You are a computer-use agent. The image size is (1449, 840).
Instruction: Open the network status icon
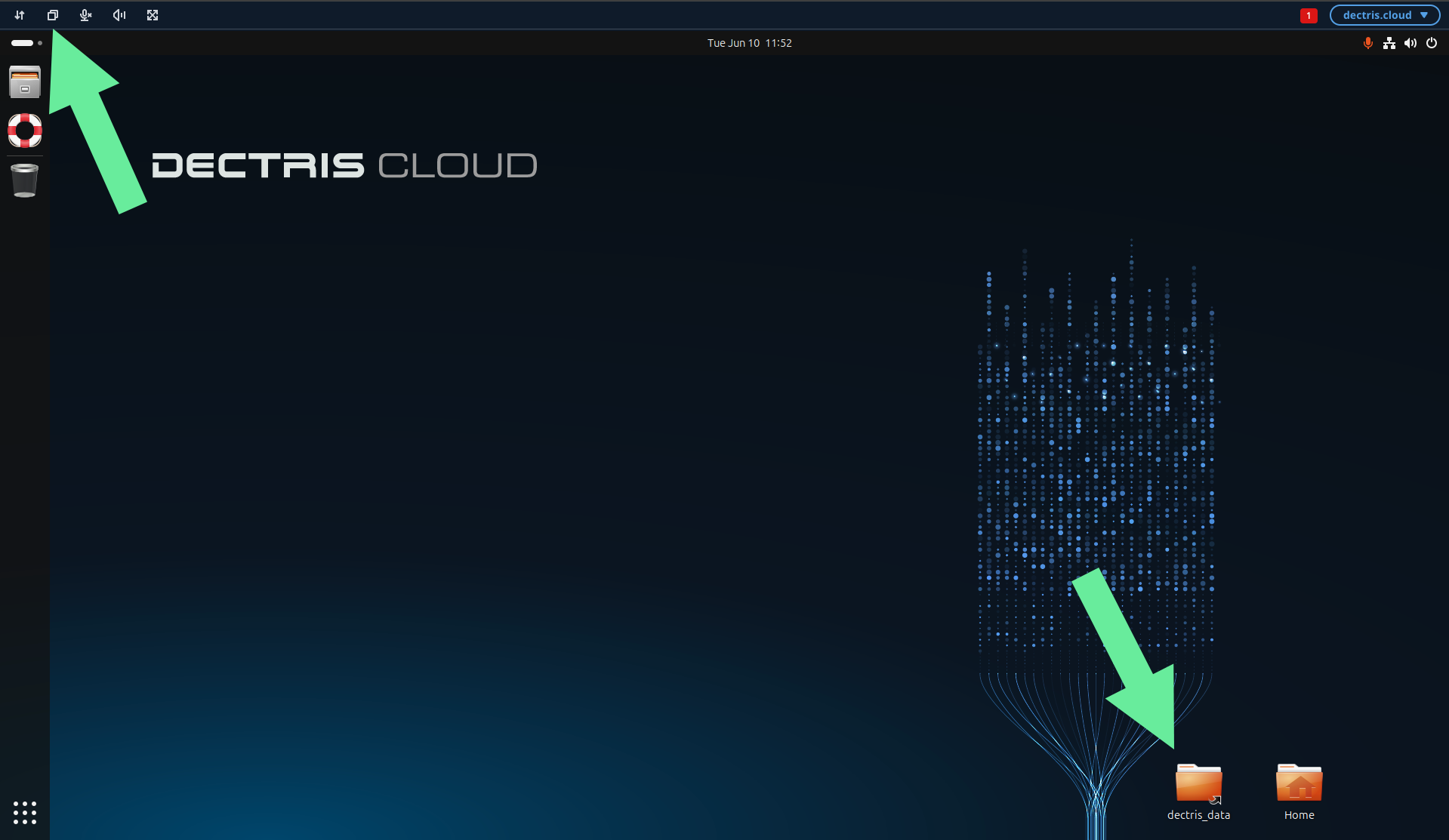(x=1389, y=43)
